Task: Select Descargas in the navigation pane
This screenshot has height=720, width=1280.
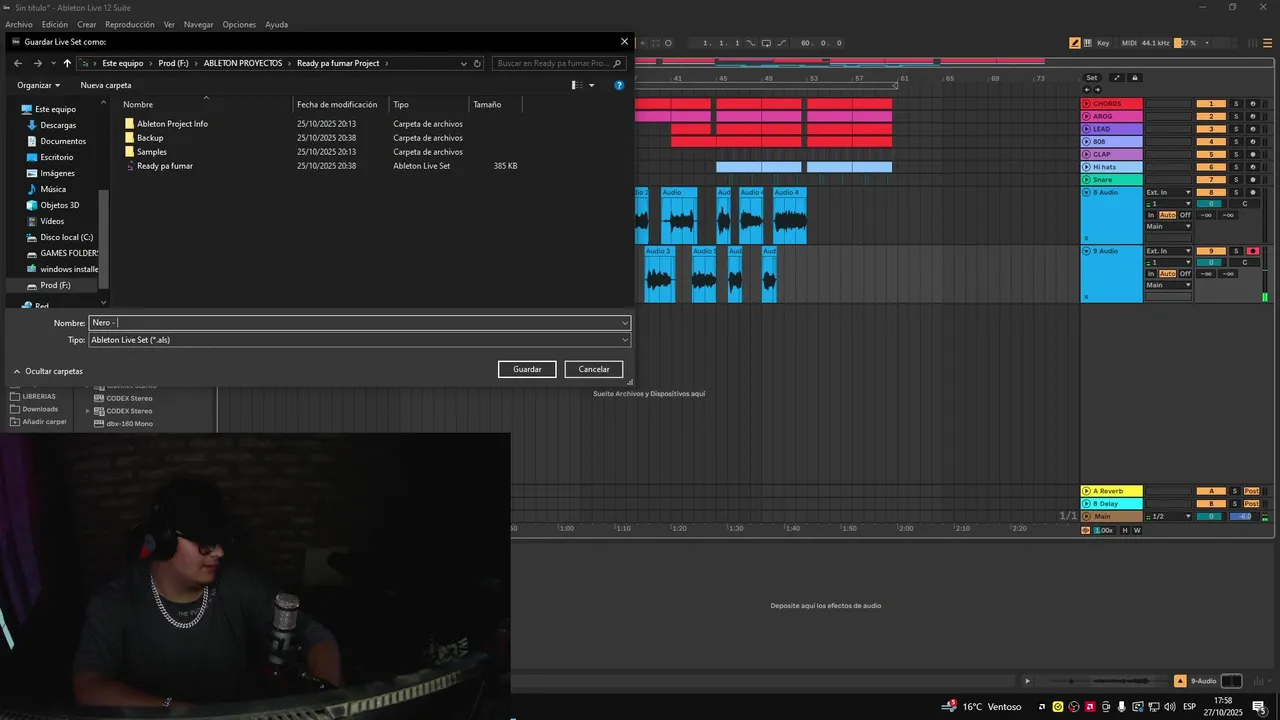Action: tap(58, 125)
